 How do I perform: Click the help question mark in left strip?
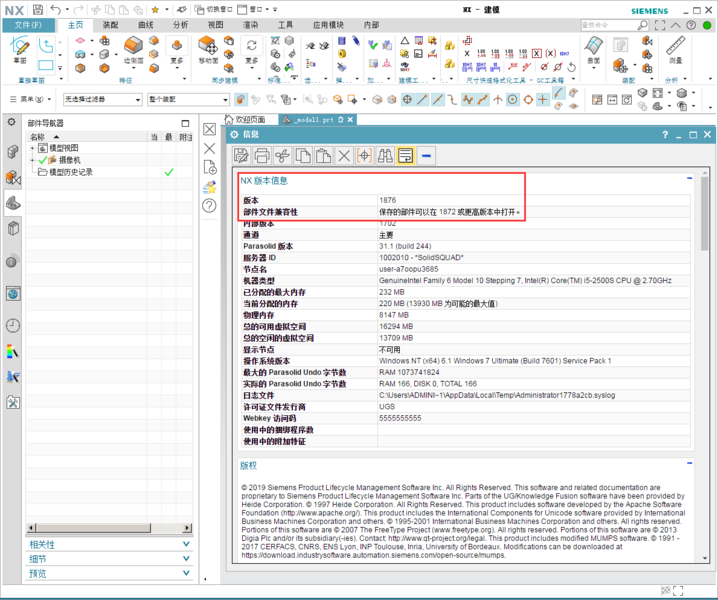209,206
